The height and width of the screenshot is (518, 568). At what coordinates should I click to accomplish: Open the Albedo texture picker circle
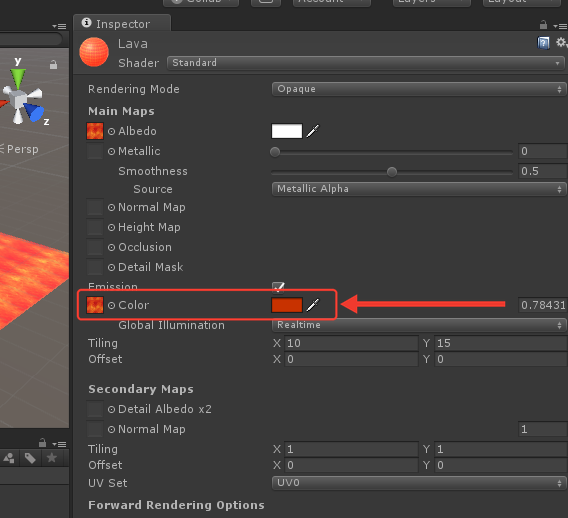click(112, 131)
